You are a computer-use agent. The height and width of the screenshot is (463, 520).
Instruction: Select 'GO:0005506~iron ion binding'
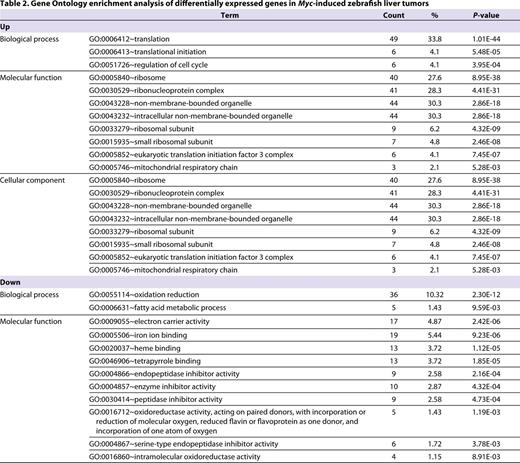coord(138,335)
